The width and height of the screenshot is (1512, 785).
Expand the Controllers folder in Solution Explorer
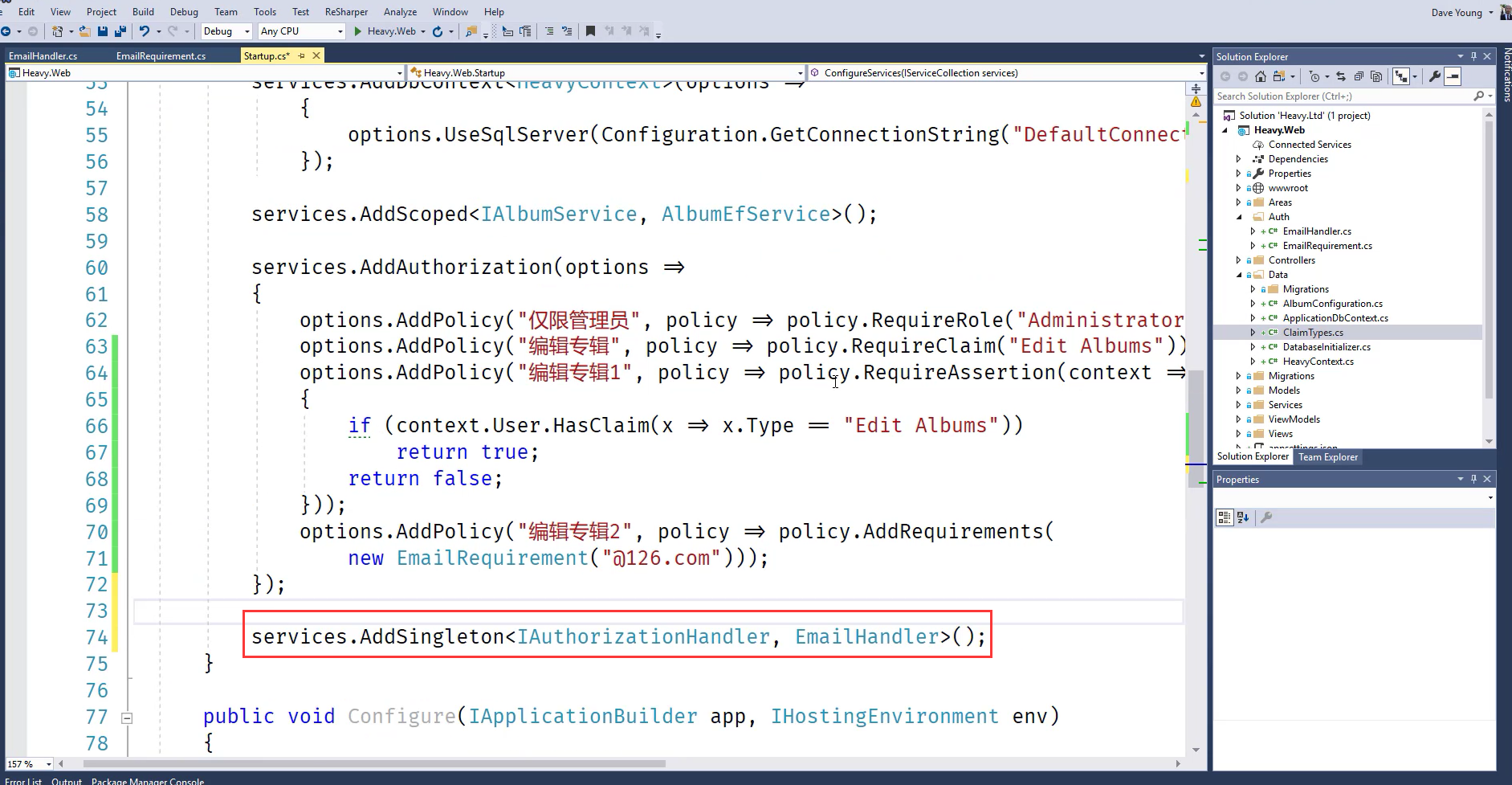[x=1238, y=260]
